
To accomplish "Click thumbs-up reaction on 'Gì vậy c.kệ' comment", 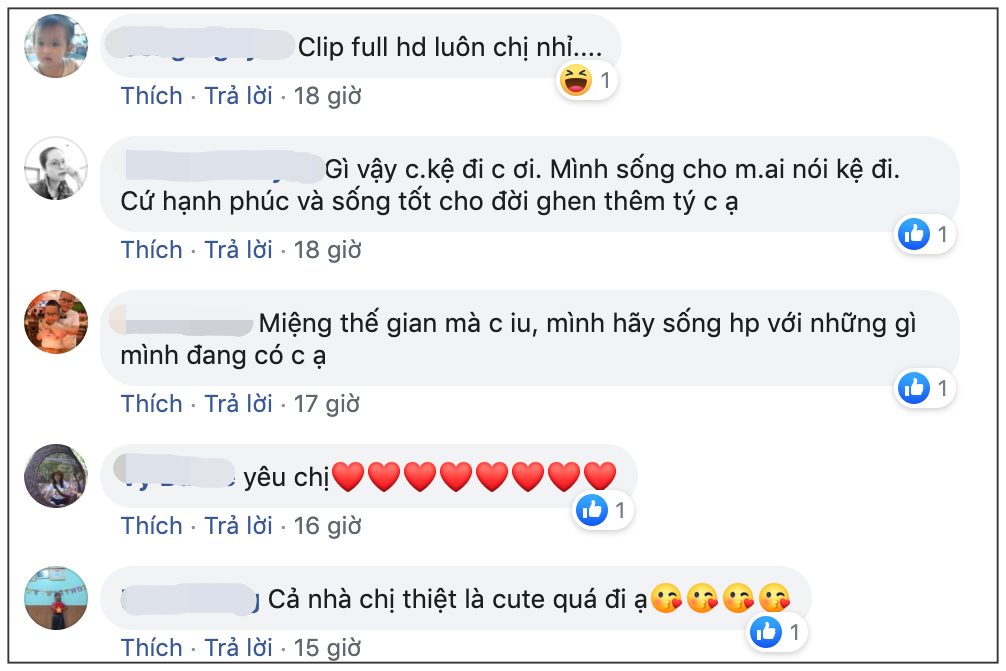I will (x=914, y=234).
